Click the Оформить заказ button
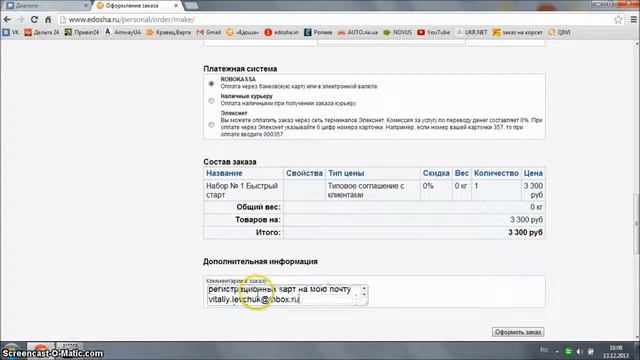The image size is (640, 360). pyautogui.click(x=518, y=332)
